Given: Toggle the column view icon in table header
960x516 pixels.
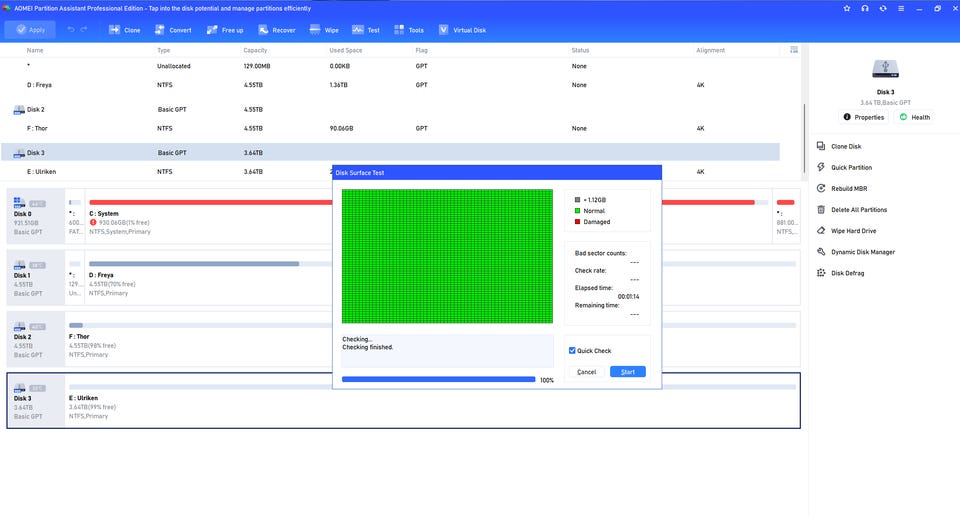Looking at the screenshot, I should (794, 49).
